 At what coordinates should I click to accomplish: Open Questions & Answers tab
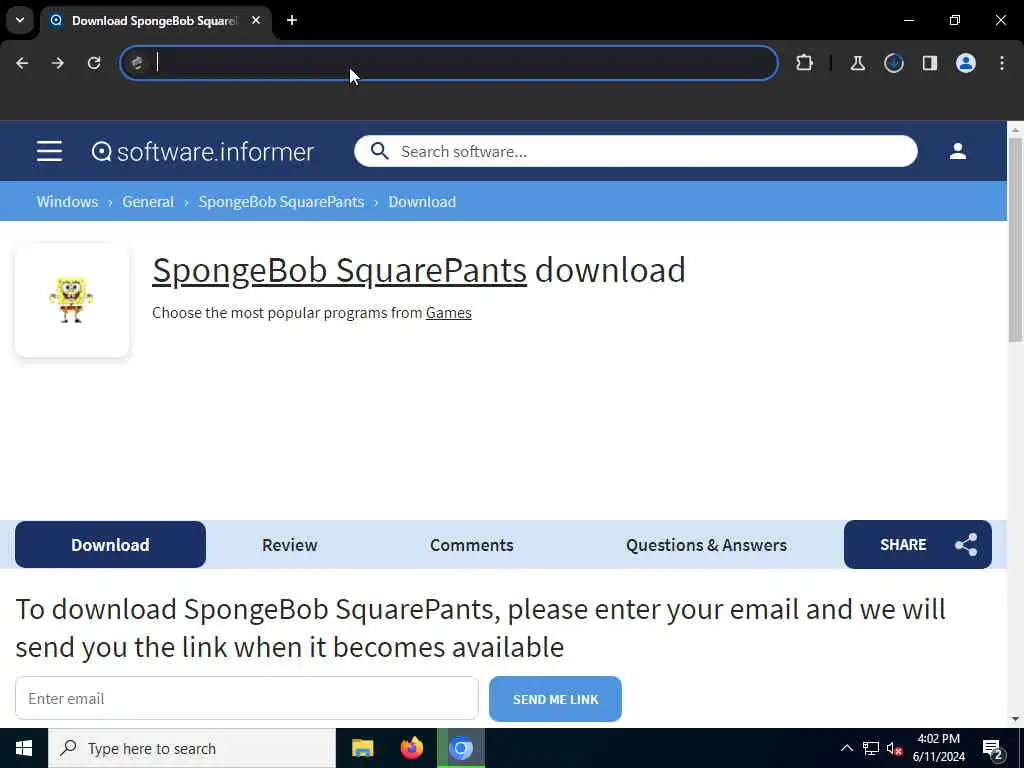[x=707, y=545]
